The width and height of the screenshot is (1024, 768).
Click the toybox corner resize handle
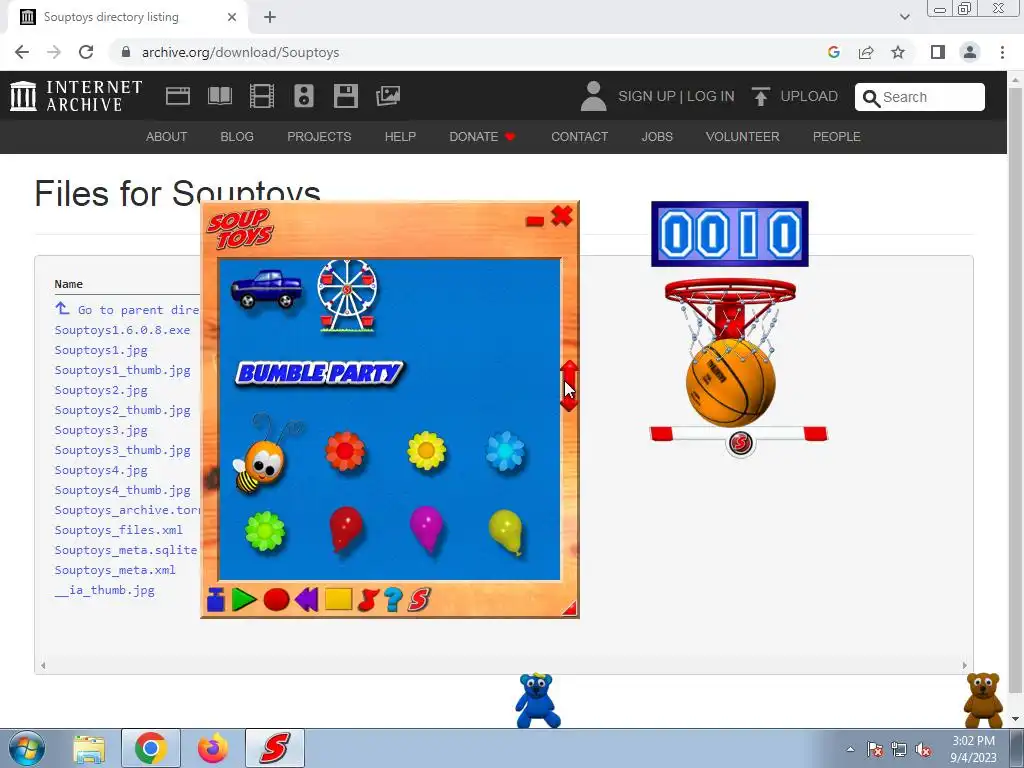pyautogui.click(x=569, y=608)
